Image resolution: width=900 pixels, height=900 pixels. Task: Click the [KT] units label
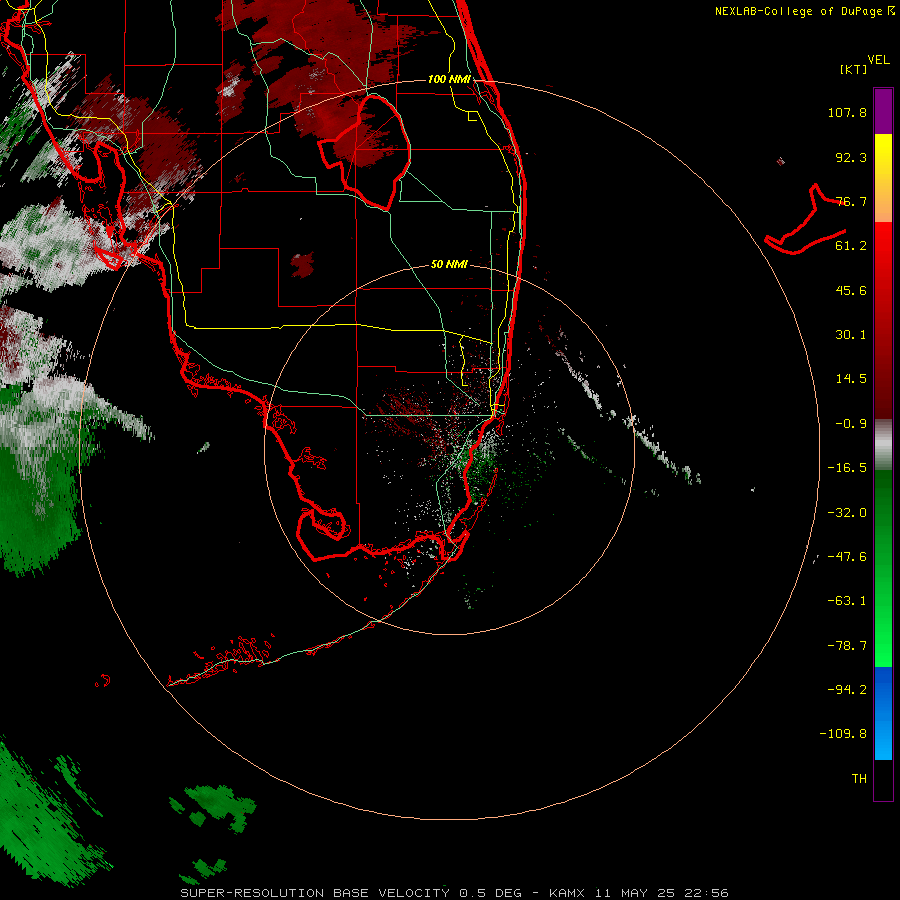[854, 69]
